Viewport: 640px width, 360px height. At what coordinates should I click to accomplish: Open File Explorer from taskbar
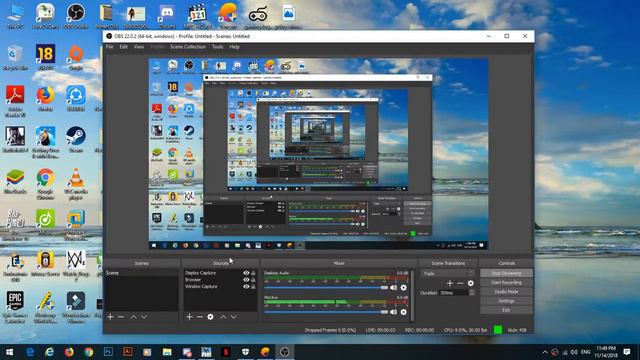point(167,352)
